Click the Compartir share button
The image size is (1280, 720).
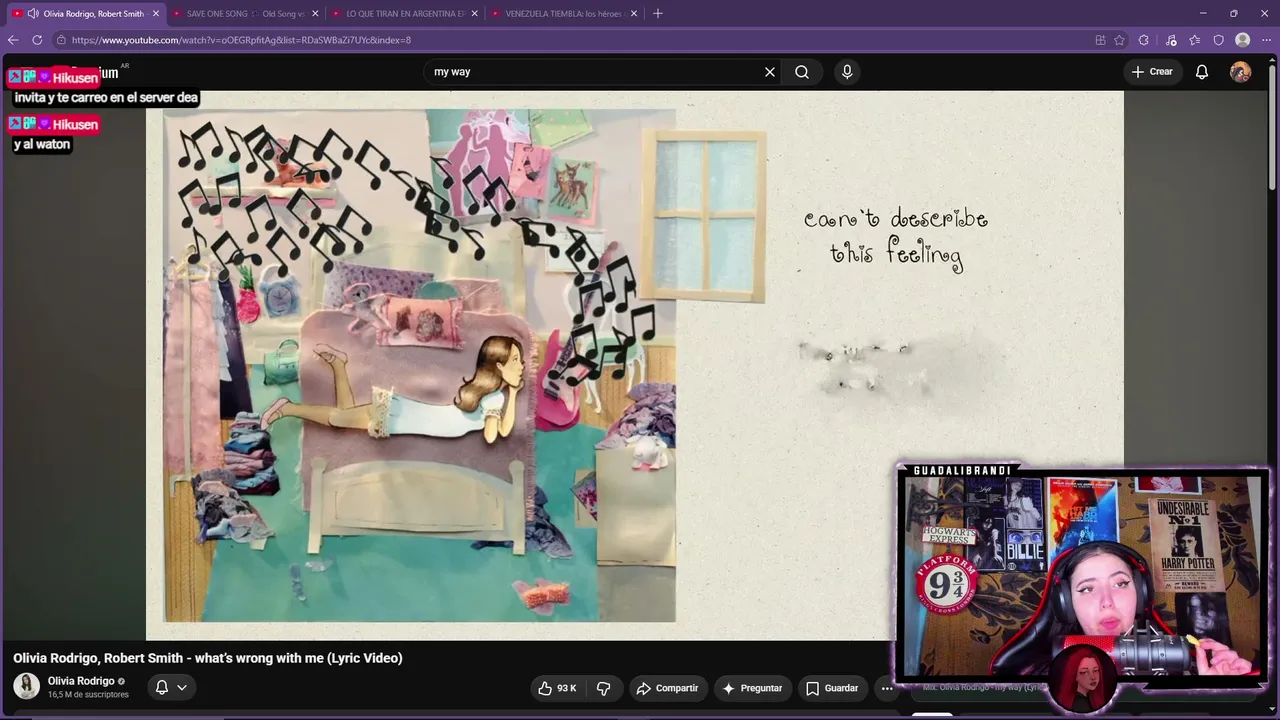pyautogui.click(x=667, y=688)
